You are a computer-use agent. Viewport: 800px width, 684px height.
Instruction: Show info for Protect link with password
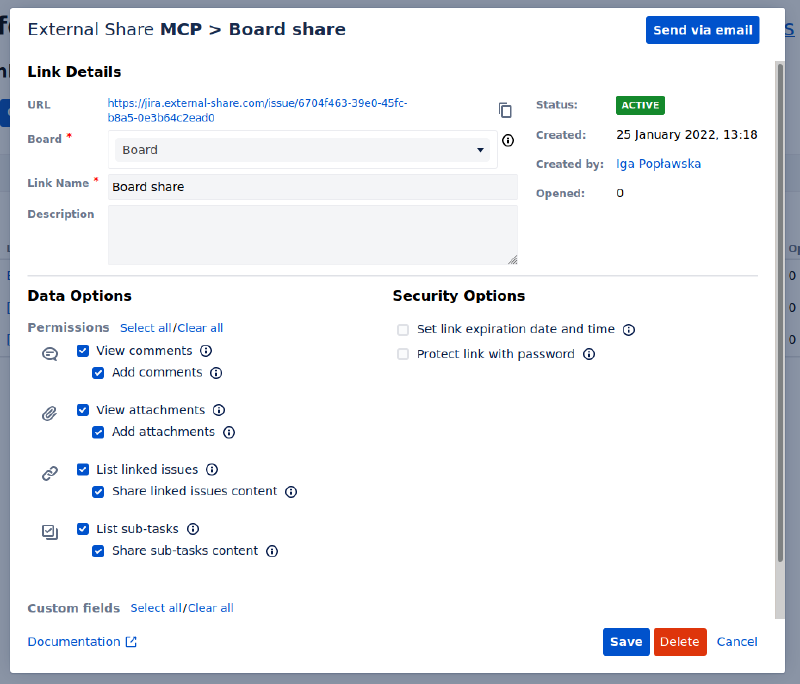coord(589,354)
